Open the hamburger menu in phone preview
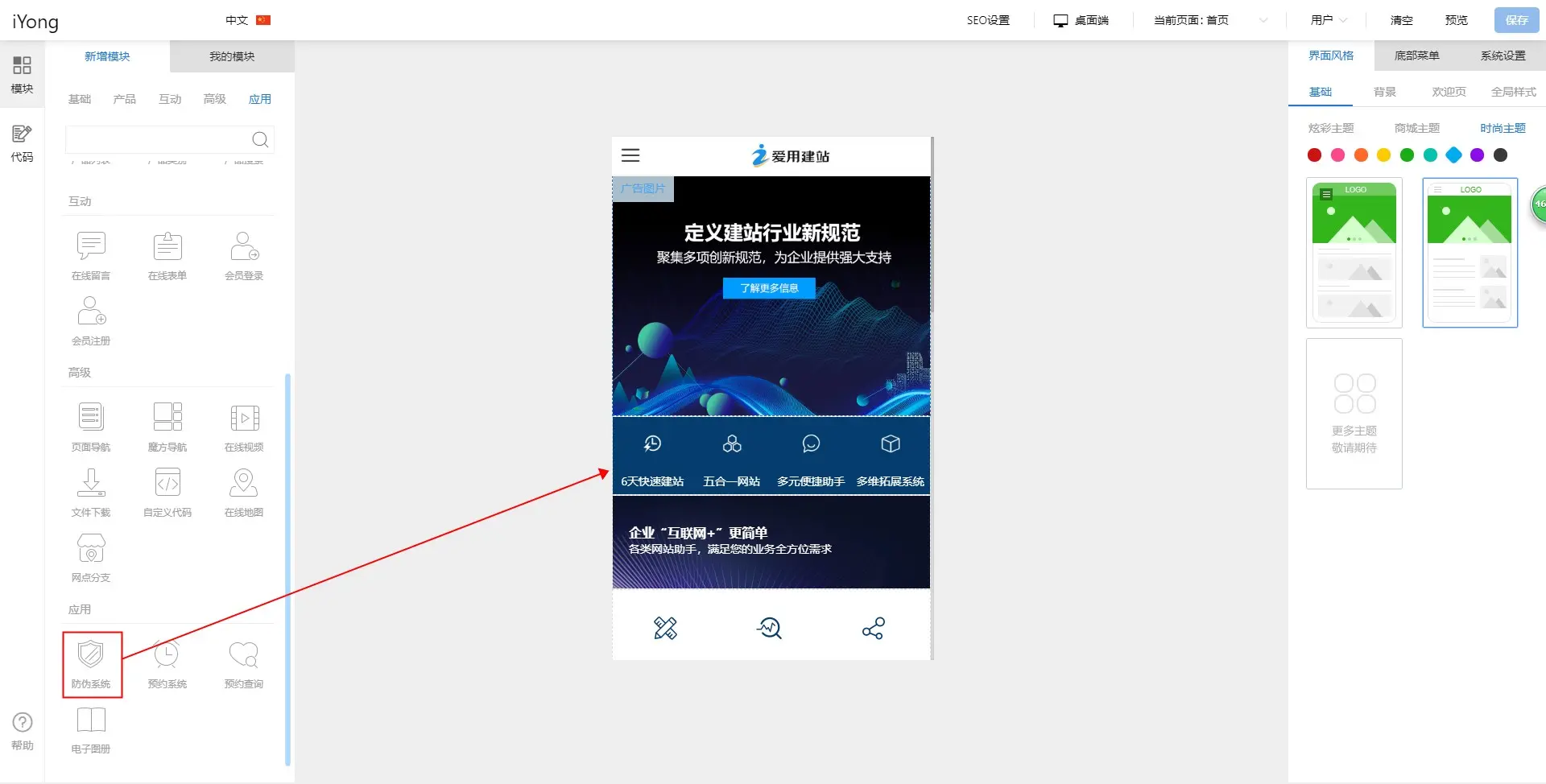The image size is (1546, 784). [x=630, y=155]
